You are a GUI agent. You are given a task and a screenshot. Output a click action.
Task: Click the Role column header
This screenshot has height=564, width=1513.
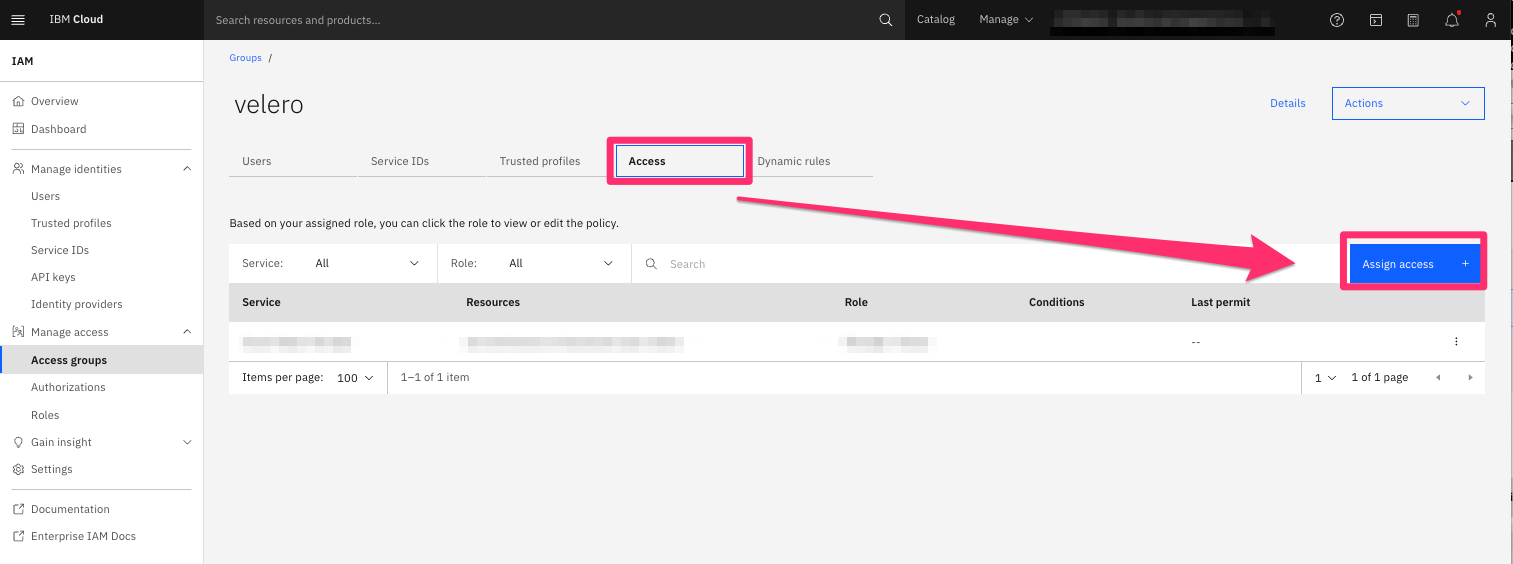(x=856, y=302)
